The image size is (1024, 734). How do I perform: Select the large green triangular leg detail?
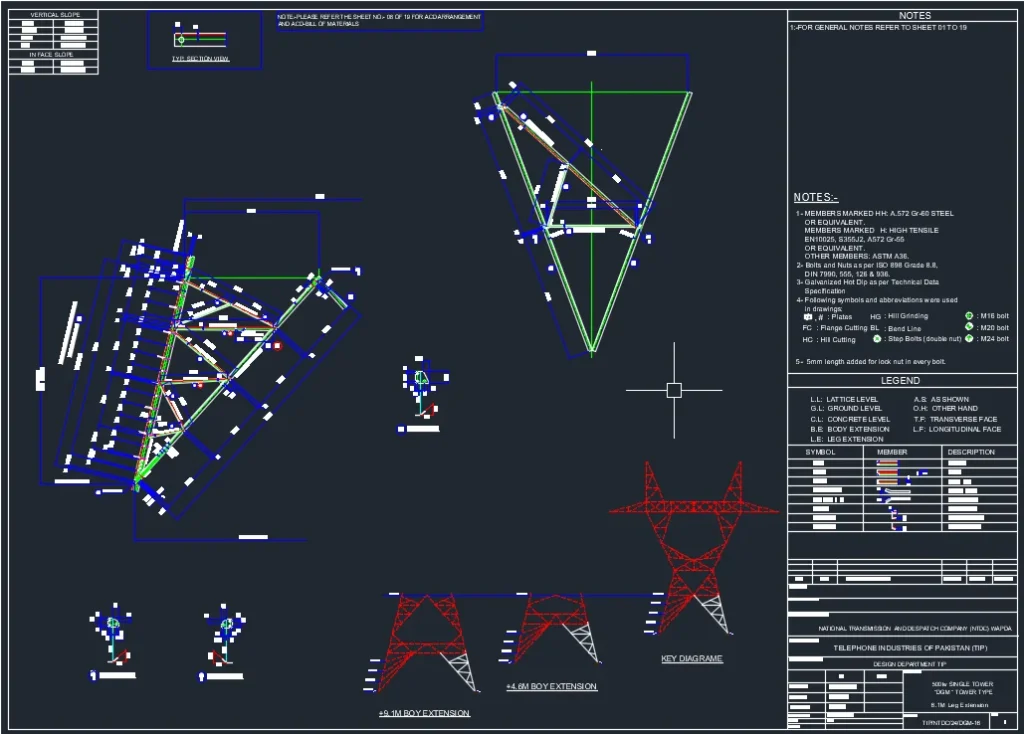coord(592,220)
